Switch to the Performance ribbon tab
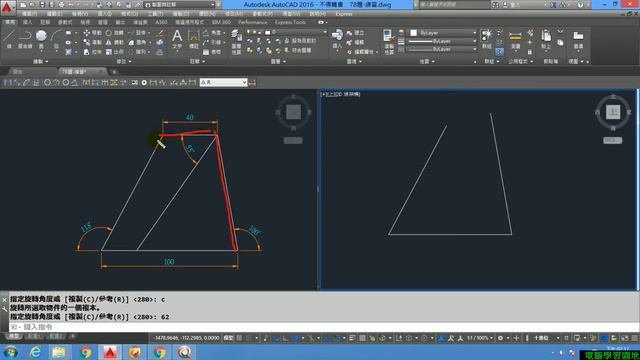Image resolution: width=640 pixels, height=360 pixels. (x=253, y=22)
